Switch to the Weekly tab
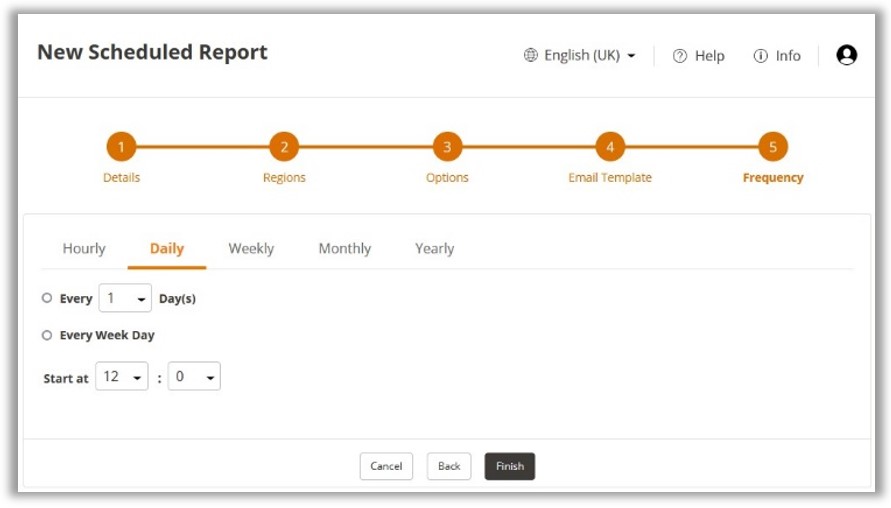Image resolution: width=891 pixels, height=508 pixels. point(251,249)
